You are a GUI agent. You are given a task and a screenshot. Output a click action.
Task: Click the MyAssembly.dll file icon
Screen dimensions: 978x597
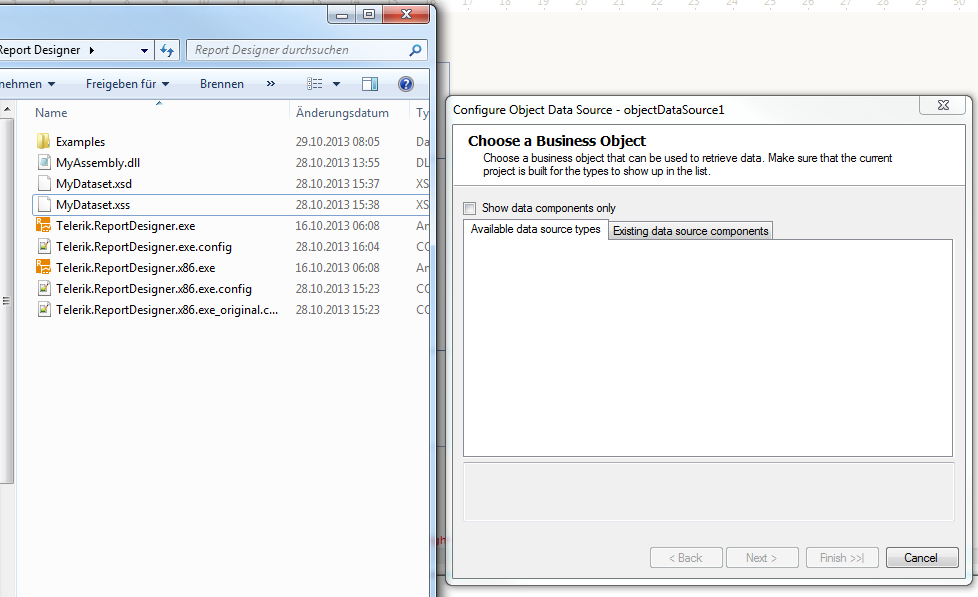(x=44, y=163)
